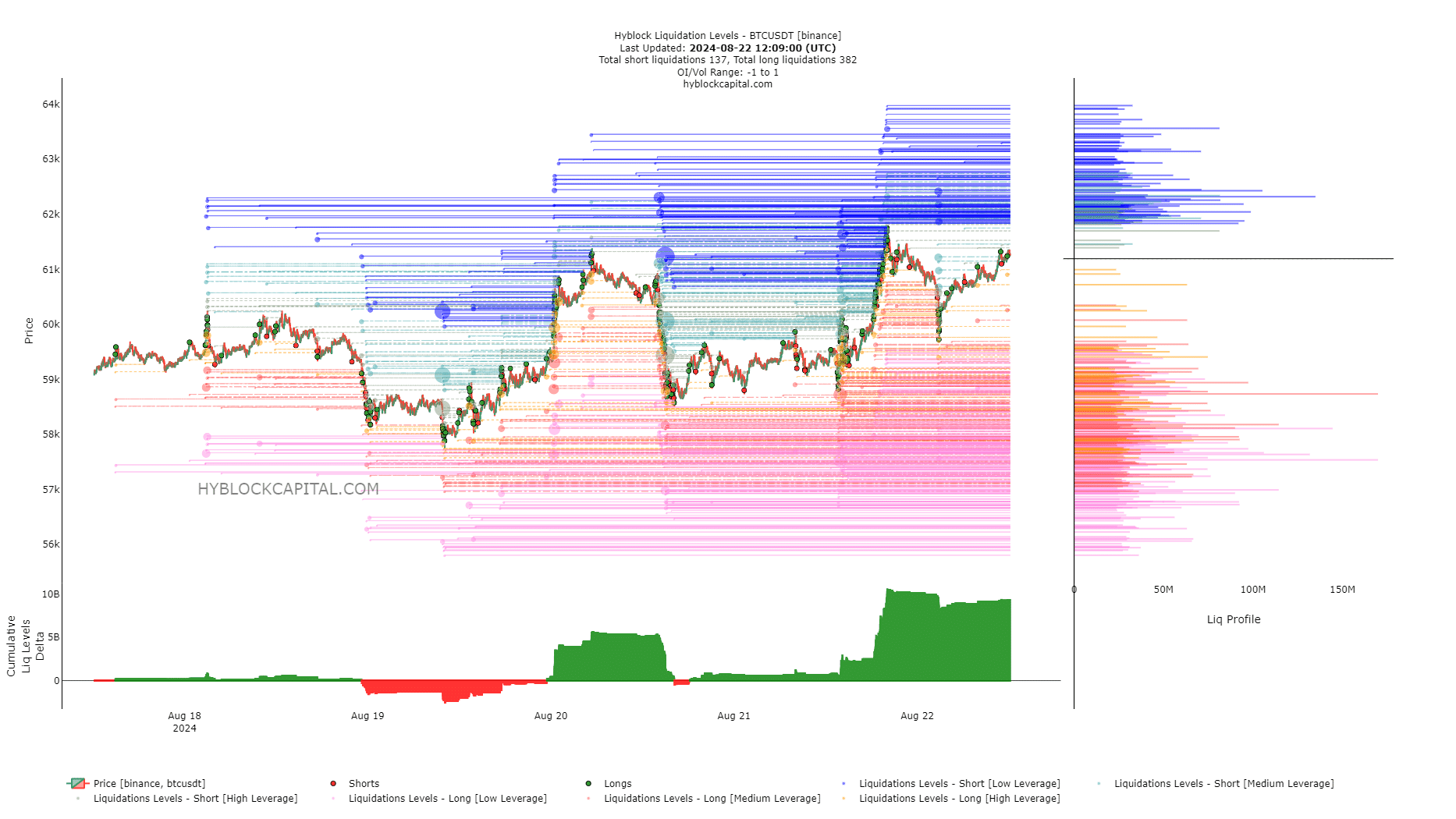Toggle the Longs legend entry
Screen dimensions: 1456x819
tap(609, 783)
